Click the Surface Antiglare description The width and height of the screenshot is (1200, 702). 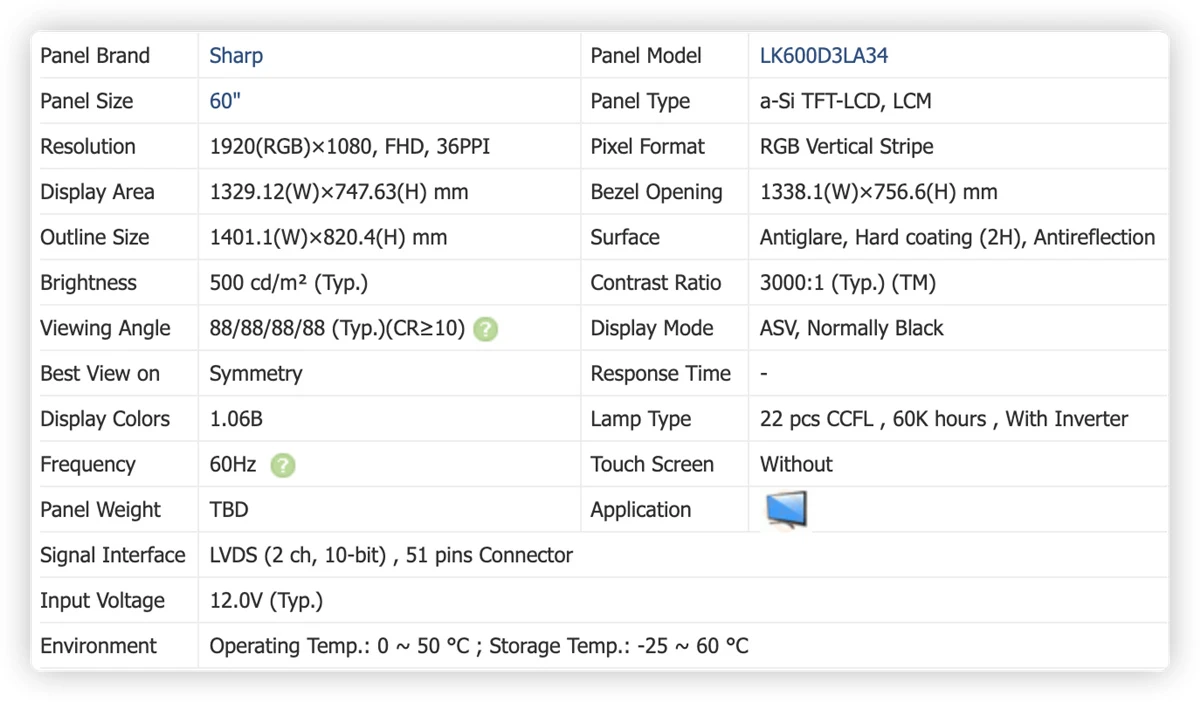tap(957, 238)
